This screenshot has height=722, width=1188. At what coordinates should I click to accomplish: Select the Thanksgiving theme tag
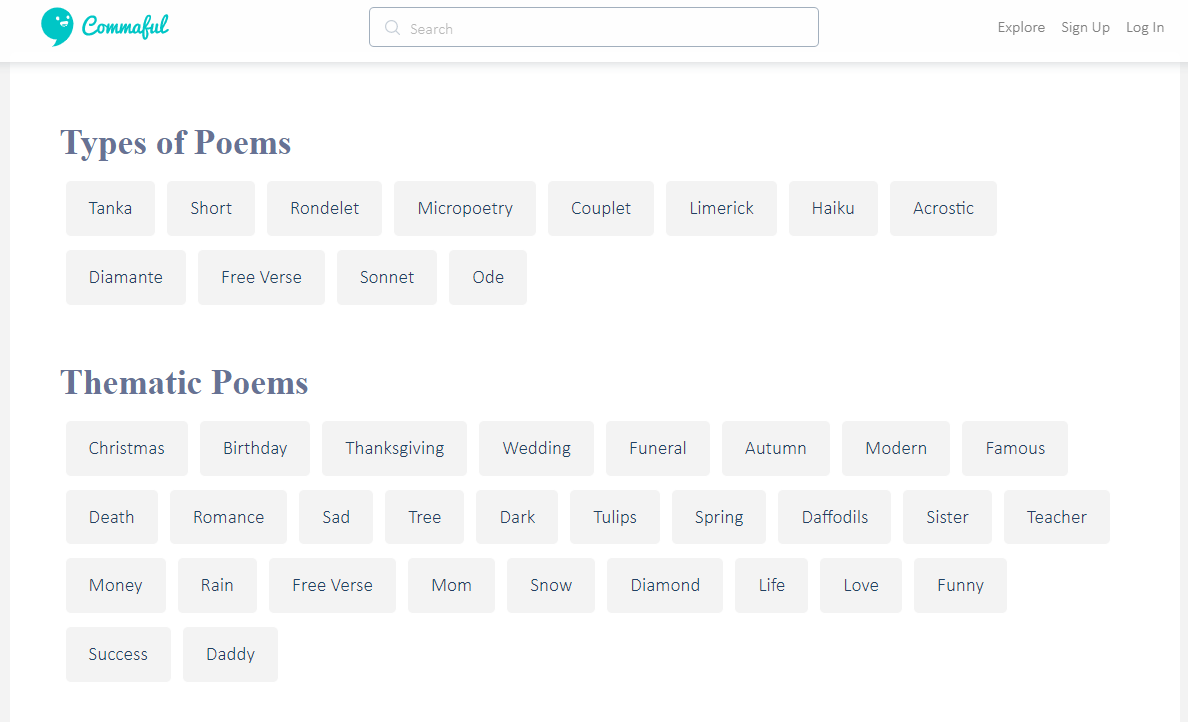click(394, 448)
